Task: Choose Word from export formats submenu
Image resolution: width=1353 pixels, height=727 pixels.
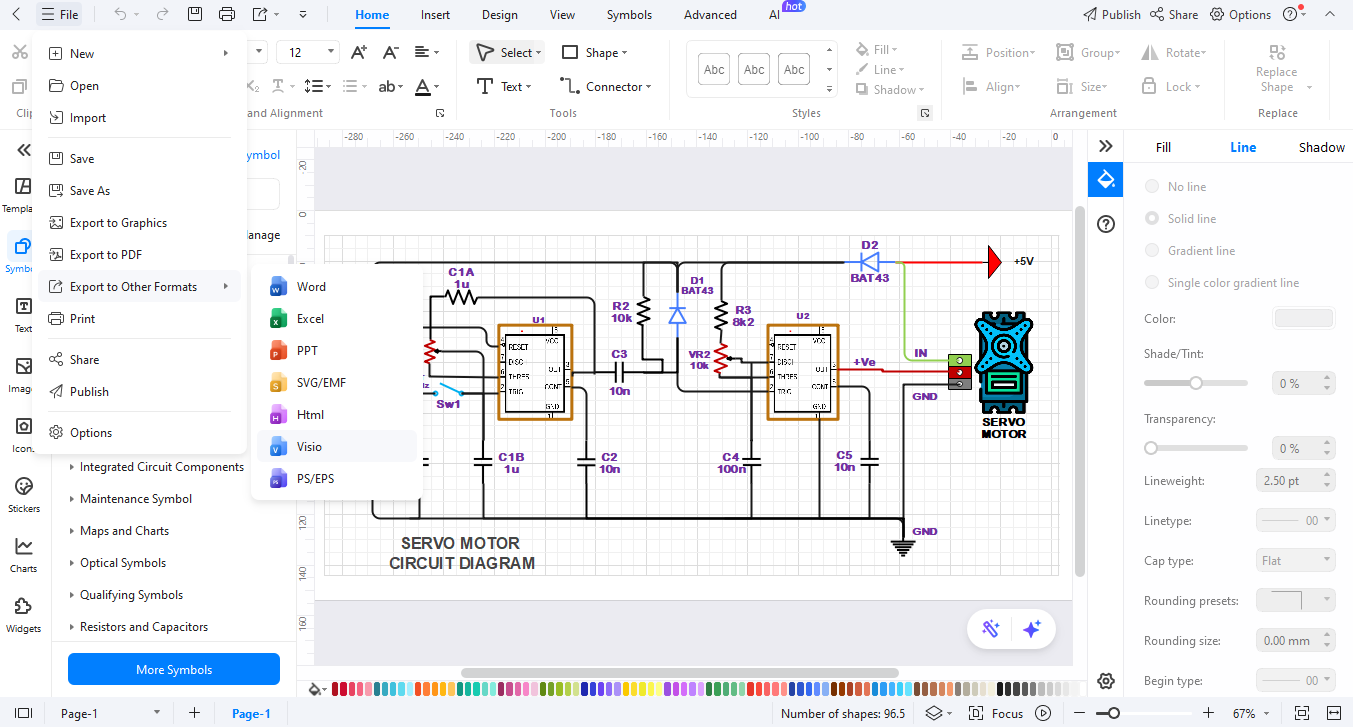Action: (x=337, y=287)
